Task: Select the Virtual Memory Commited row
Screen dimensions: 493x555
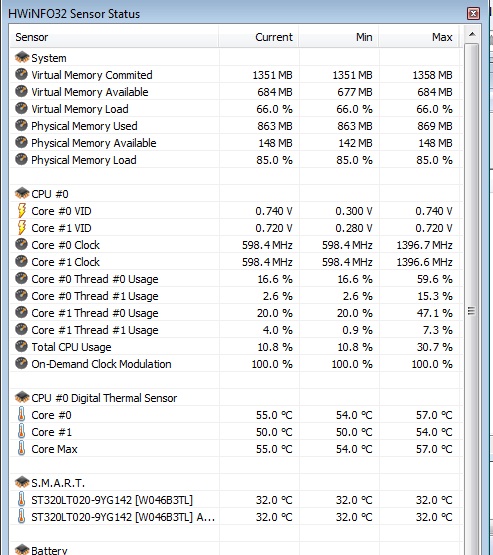Action: [236, 75]
